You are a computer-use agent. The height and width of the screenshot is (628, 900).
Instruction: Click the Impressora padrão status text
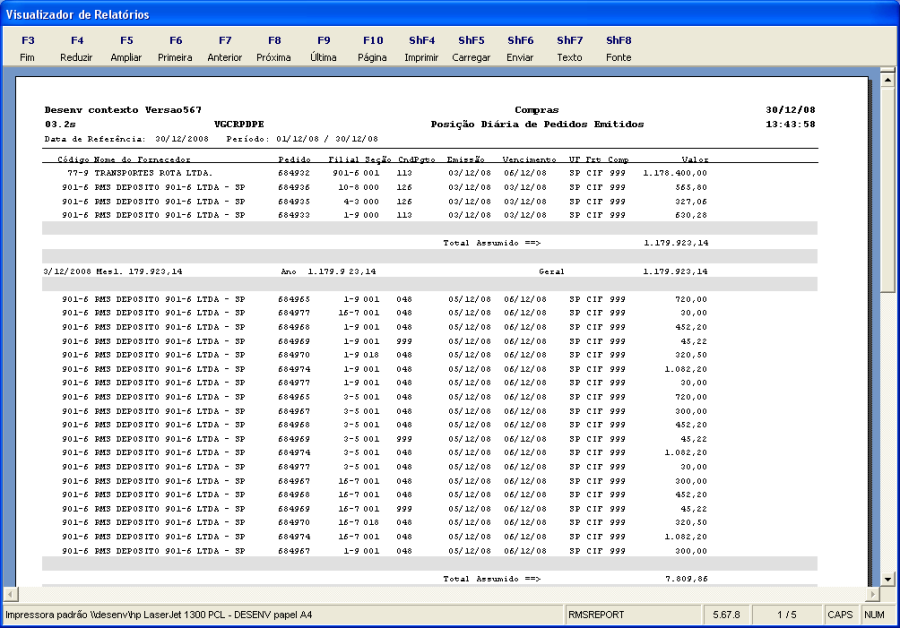click(158, 615)
